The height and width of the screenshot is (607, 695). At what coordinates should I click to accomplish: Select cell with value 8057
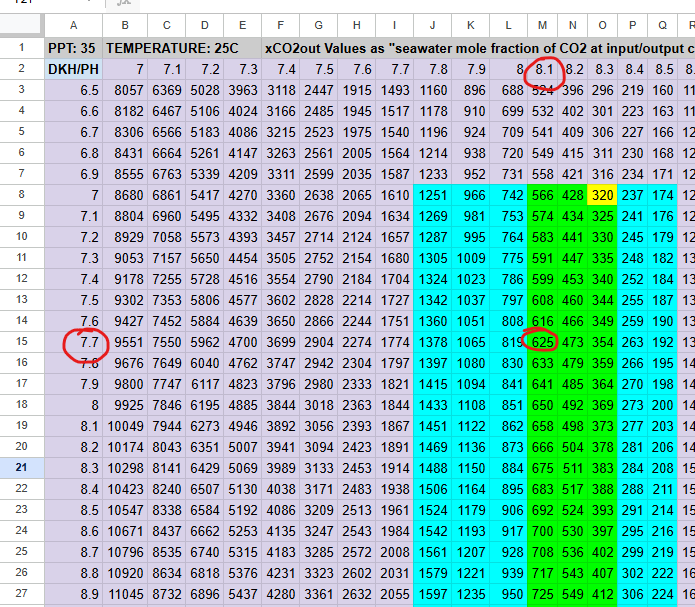pyautogui.click(x=124, y=90)
